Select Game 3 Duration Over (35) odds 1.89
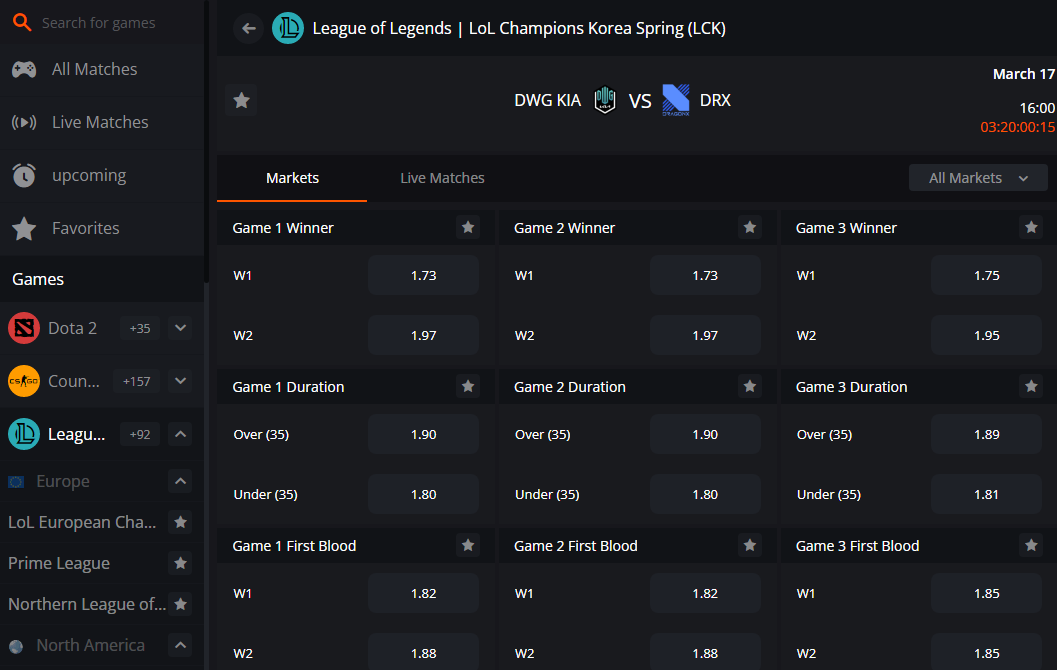The image size is (1057, 670). (x=986, y=434)
